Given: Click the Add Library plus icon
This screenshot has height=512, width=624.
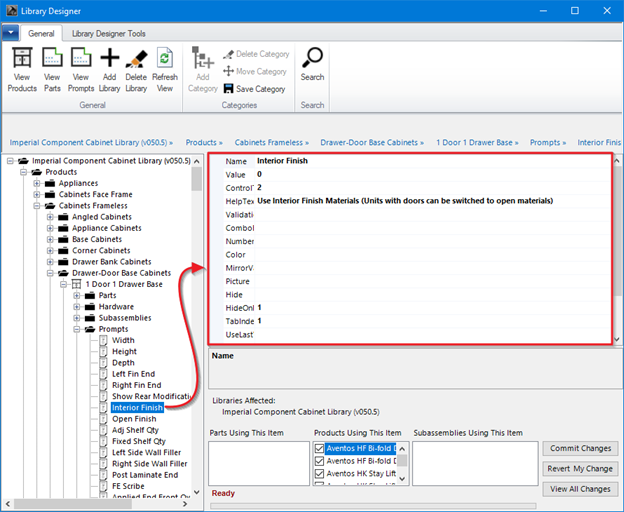Looking at the screenshot, I should [x=109, y=58].
